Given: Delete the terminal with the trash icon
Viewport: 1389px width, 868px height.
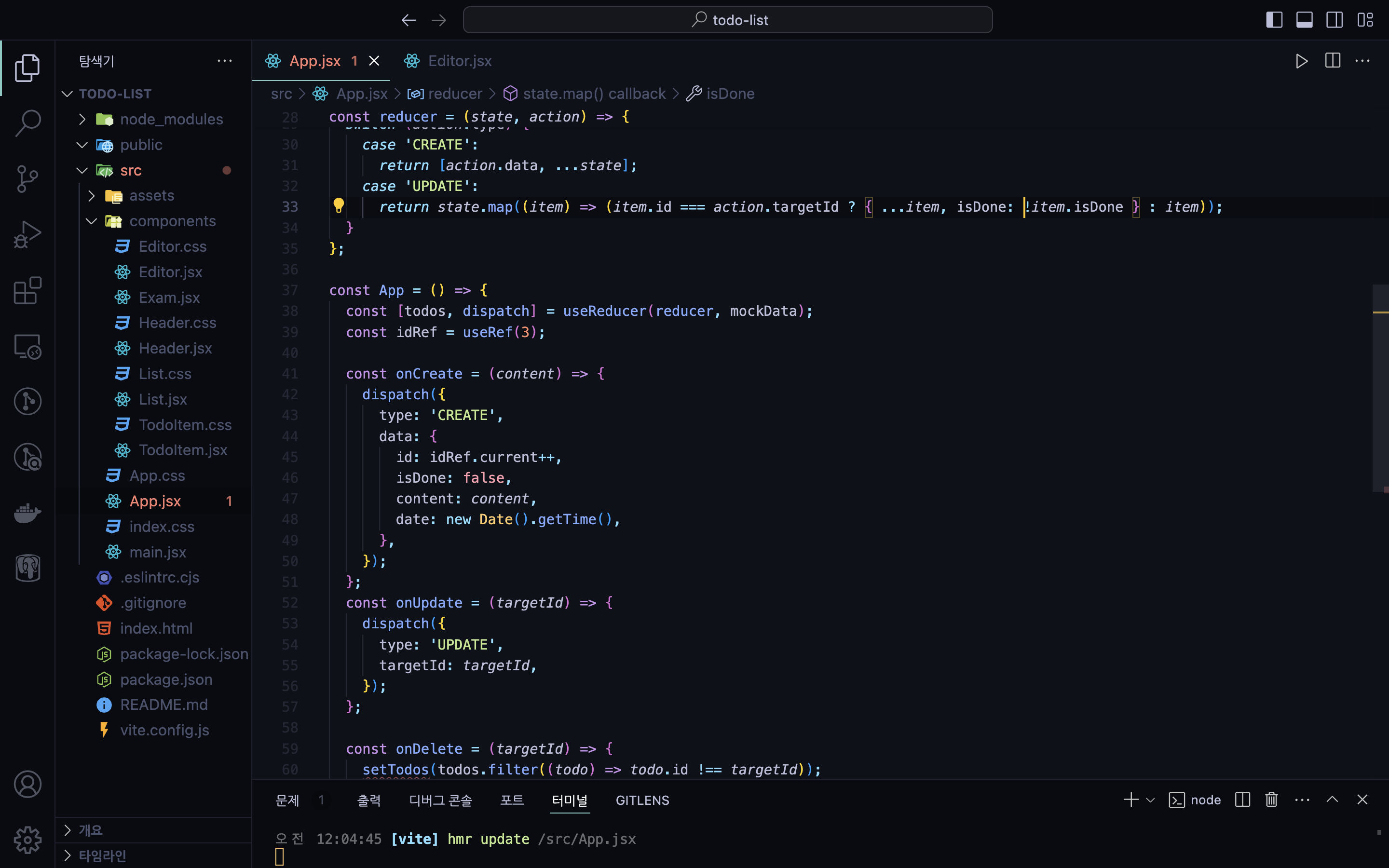Looking at the screenshot, I should click(1271, 800).
